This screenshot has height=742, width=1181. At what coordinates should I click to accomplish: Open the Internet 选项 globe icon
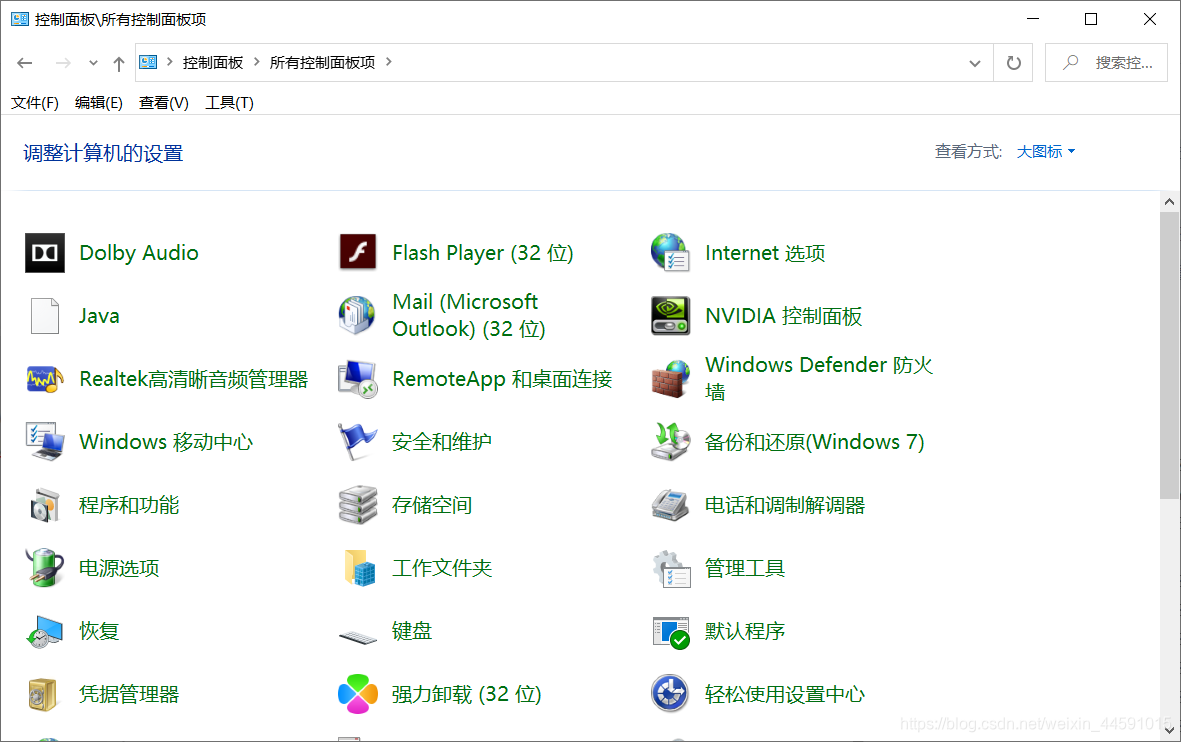(670, 252)
